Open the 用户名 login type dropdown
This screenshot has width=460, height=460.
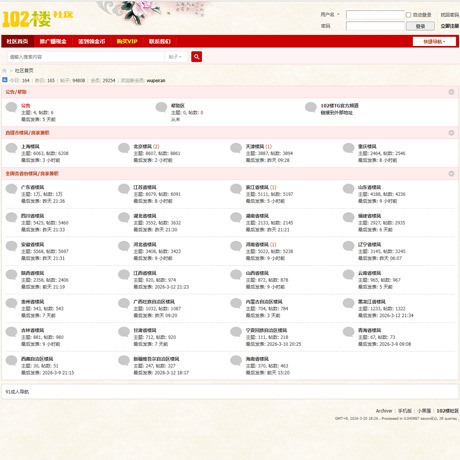330,15
